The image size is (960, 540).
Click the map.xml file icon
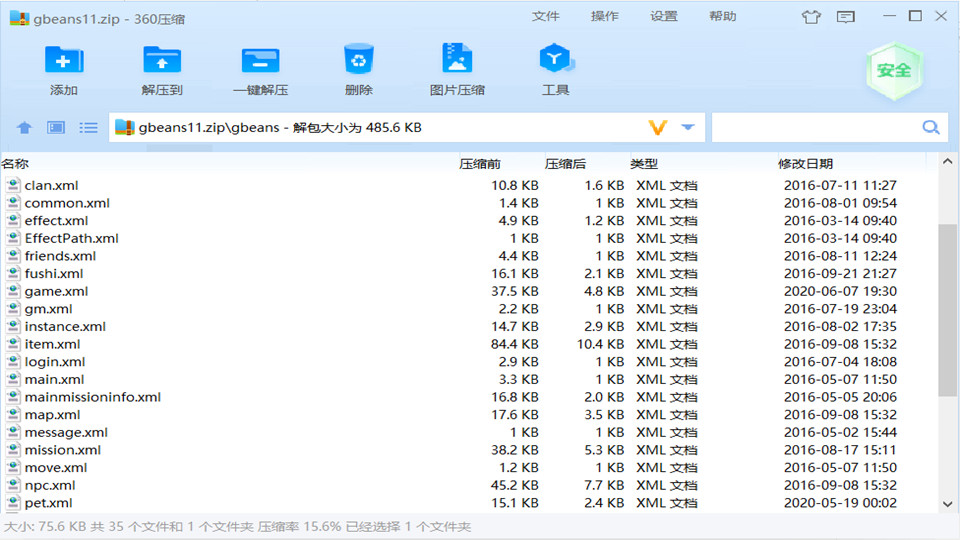click(13, 414)
